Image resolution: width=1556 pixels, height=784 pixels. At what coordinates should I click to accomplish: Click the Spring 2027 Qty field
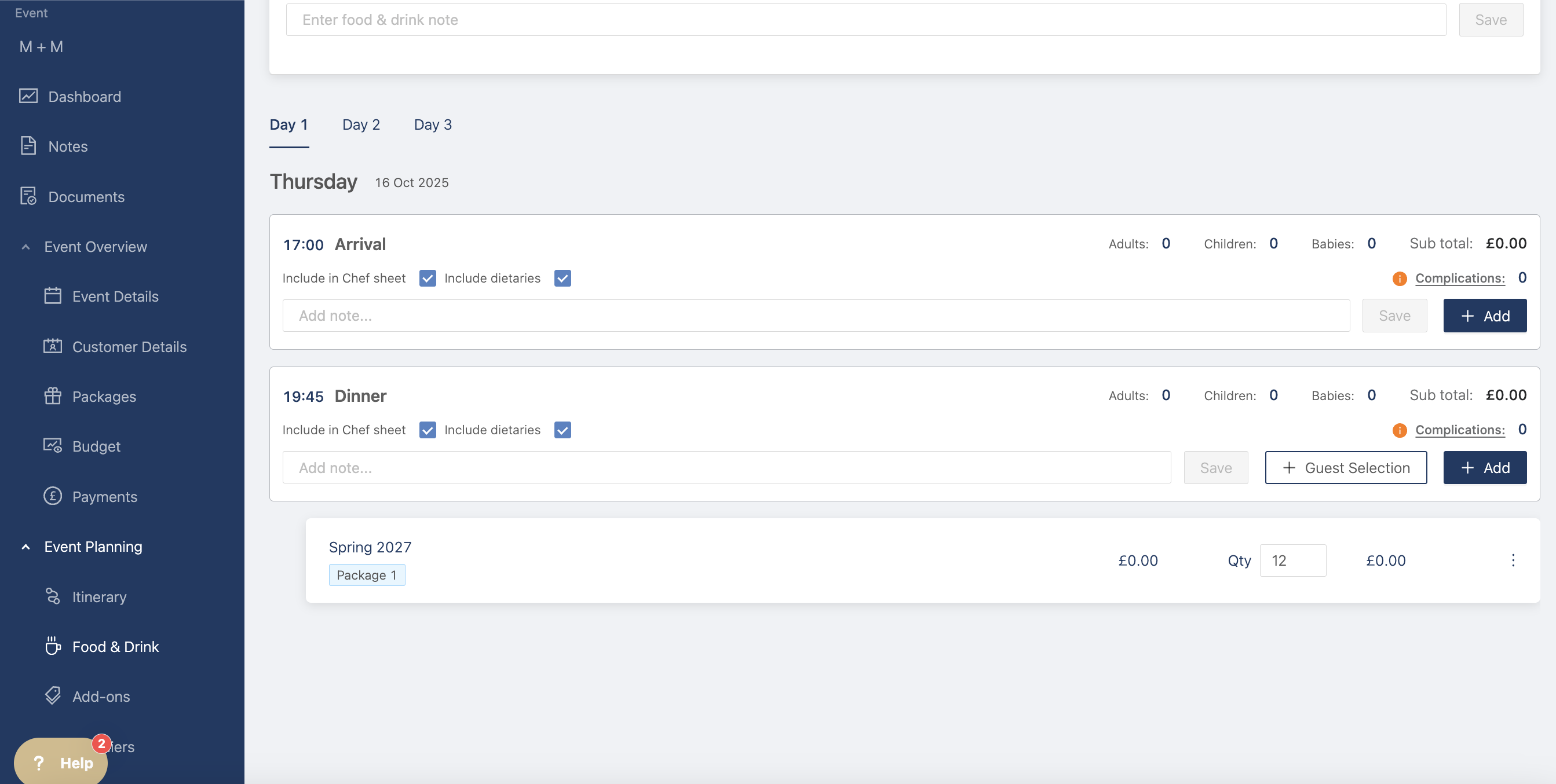pyautogui.click(x=1292, y=560)
